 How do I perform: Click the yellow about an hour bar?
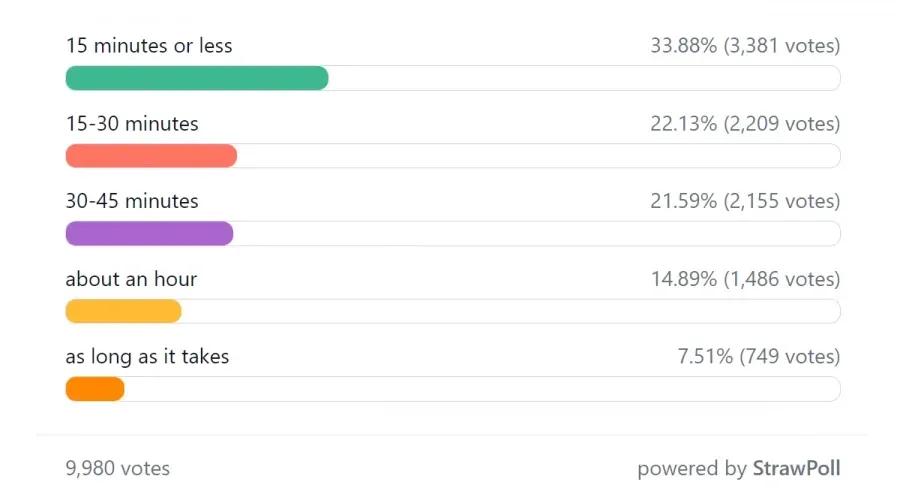tap(123, 311)
